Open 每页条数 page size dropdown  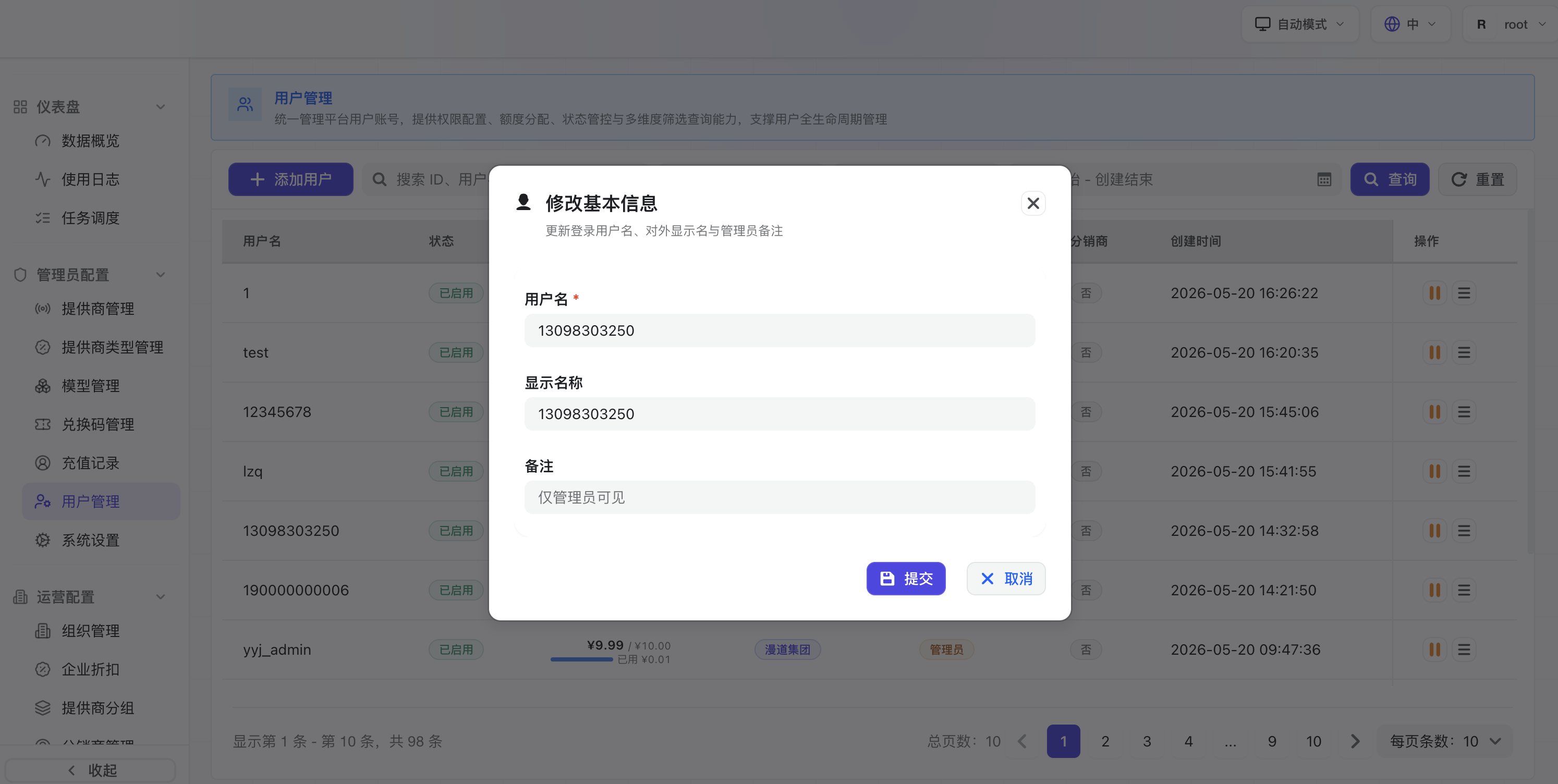click(x=1445, y=742)
